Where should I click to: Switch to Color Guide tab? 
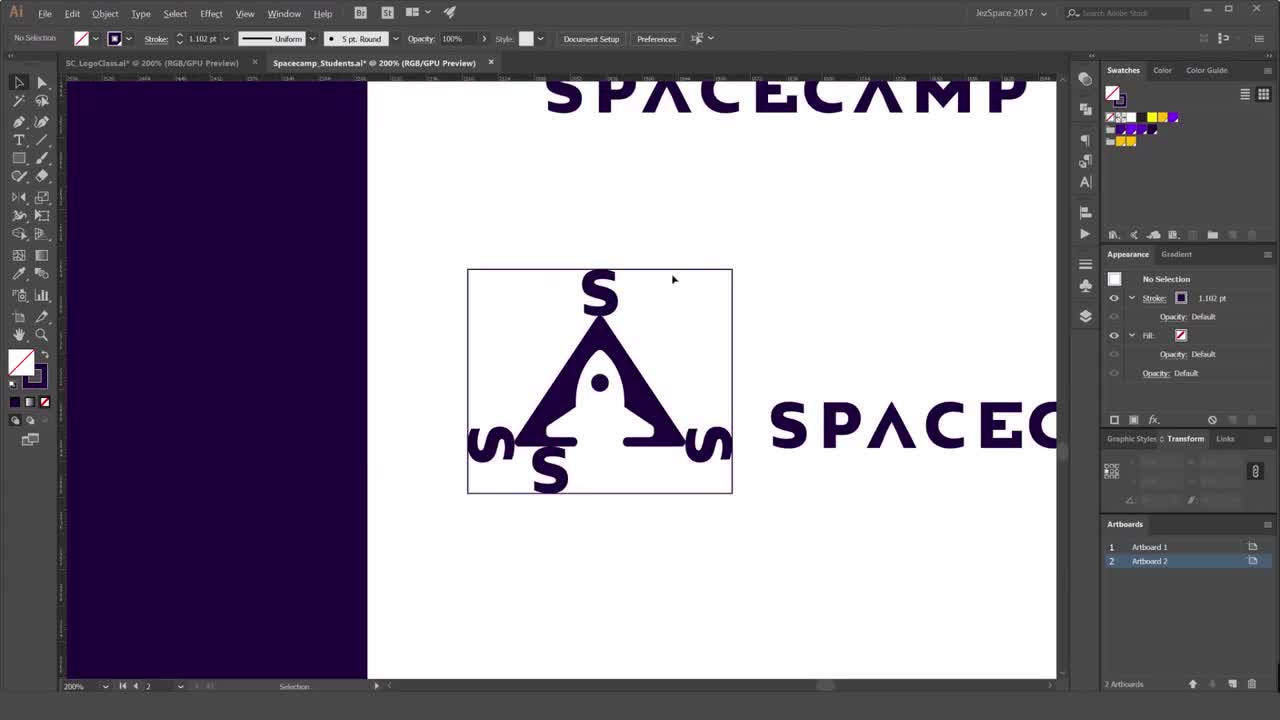pos(1206,70)
